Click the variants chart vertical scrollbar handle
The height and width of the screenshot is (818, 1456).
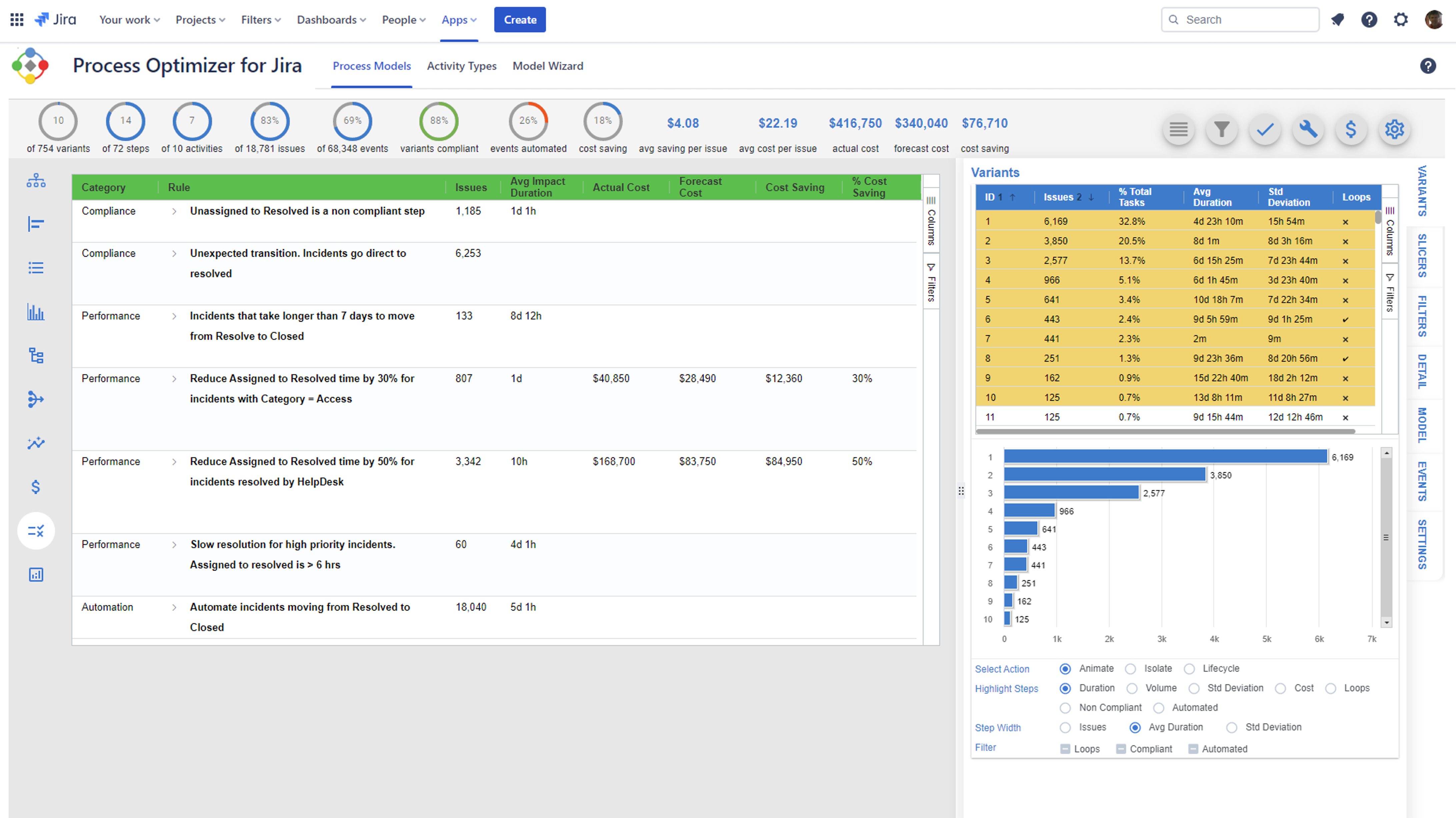(1386, 537)
